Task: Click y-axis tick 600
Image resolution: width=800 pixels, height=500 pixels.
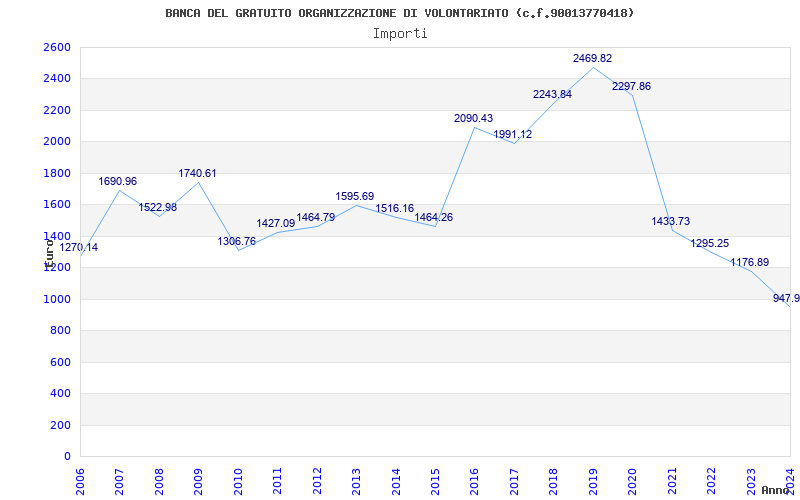Action: tap(61, 362)
